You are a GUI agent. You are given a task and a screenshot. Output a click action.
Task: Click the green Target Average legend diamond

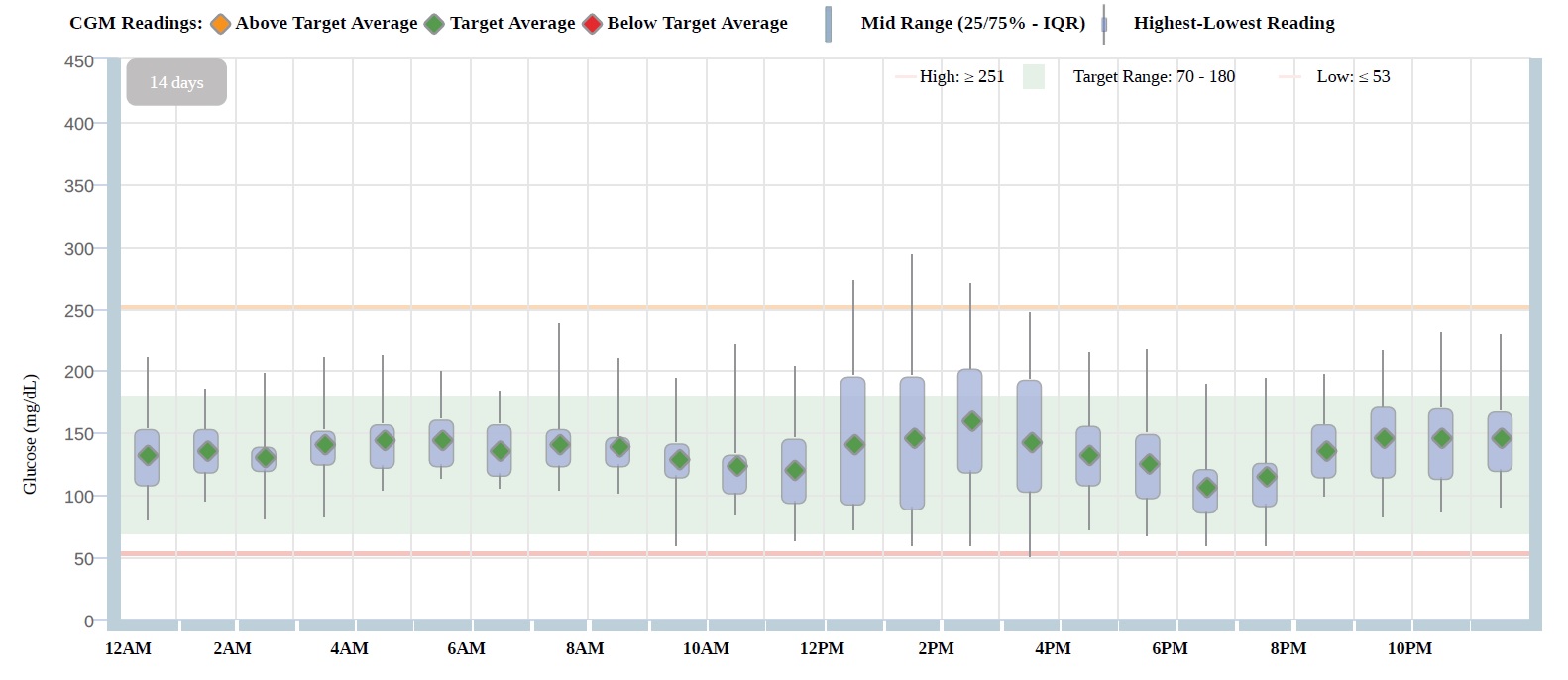coord(434,24)
